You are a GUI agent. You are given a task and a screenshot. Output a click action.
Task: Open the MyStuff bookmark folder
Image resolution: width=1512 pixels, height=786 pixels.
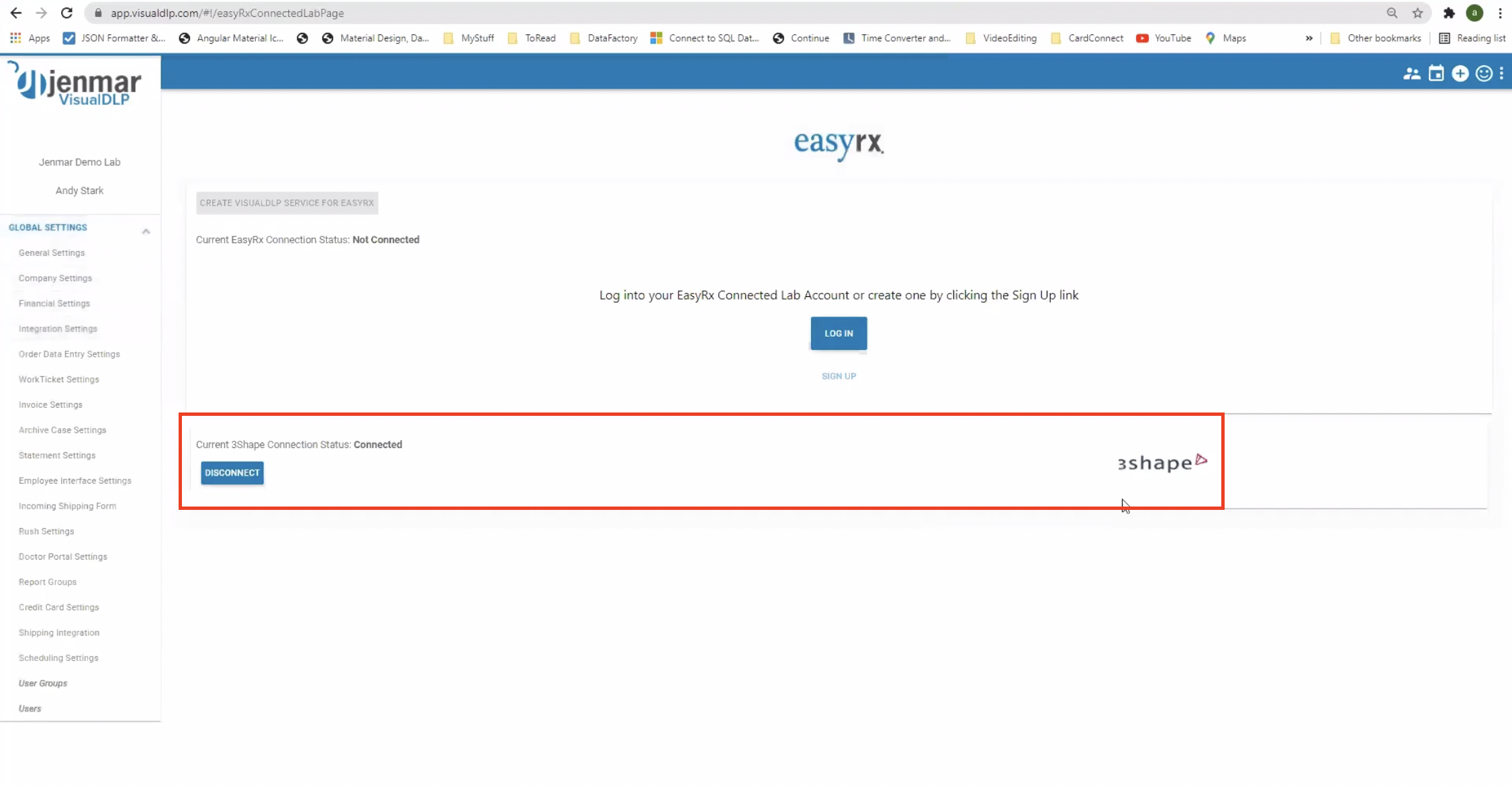tap(469, 38)
